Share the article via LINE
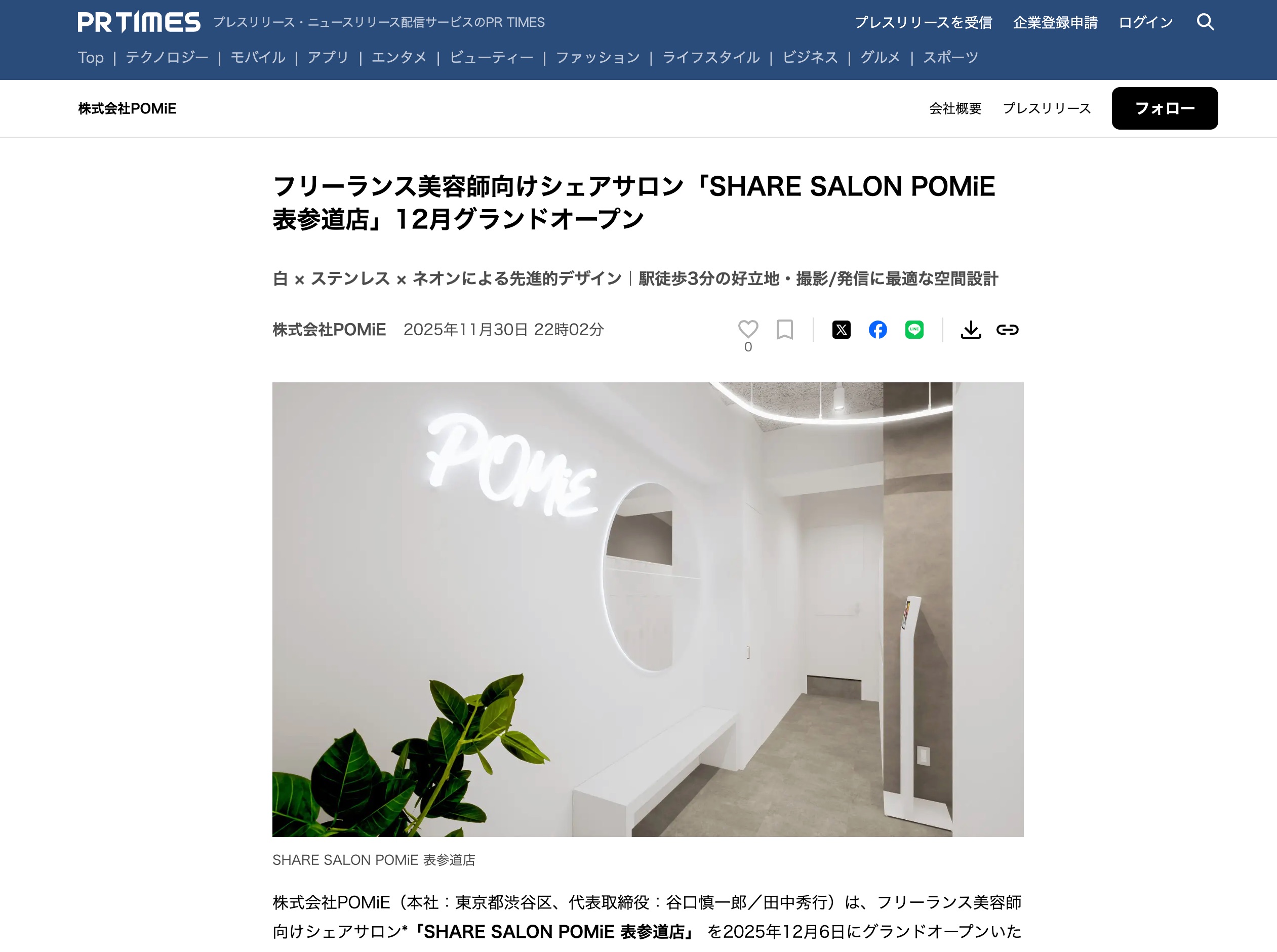Image resolution: width=1277 pixels, height=952 pixels. point(914,330)
